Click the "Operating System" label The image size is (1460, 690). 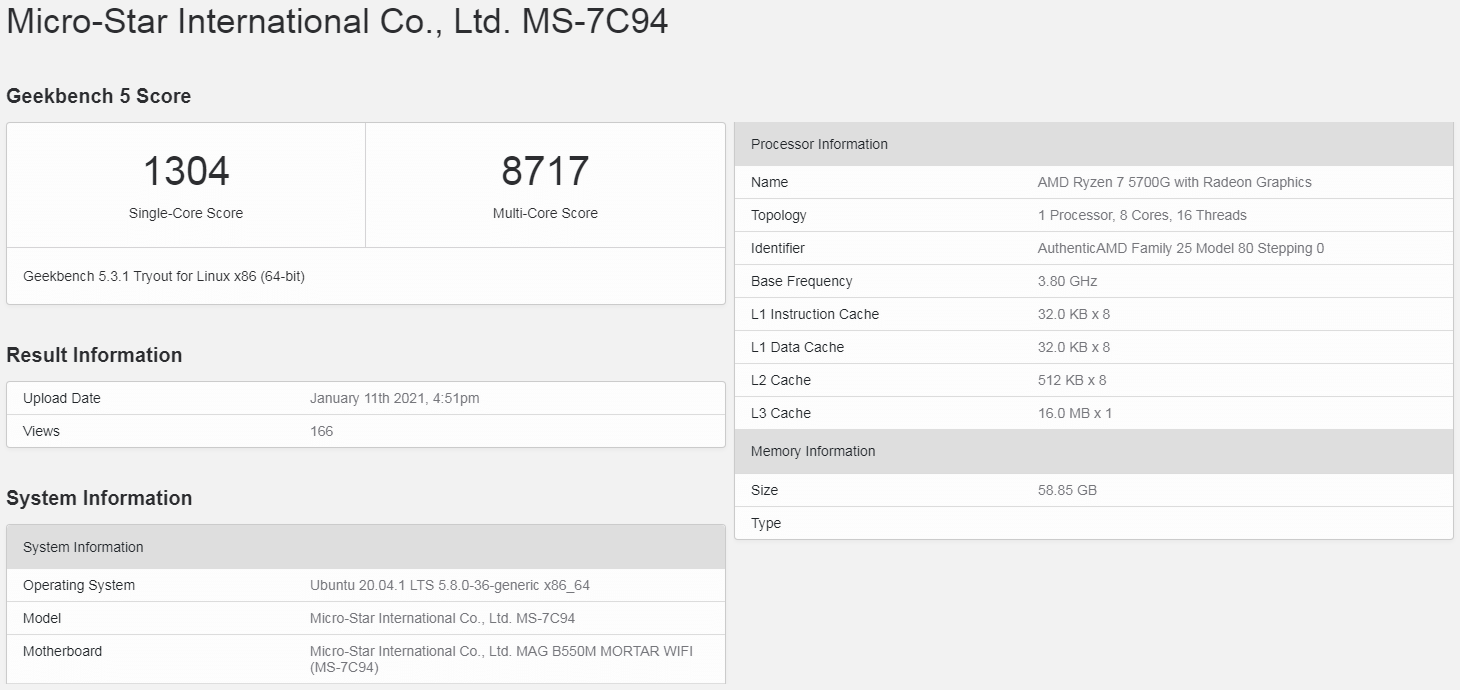click(x=79, y=585)
